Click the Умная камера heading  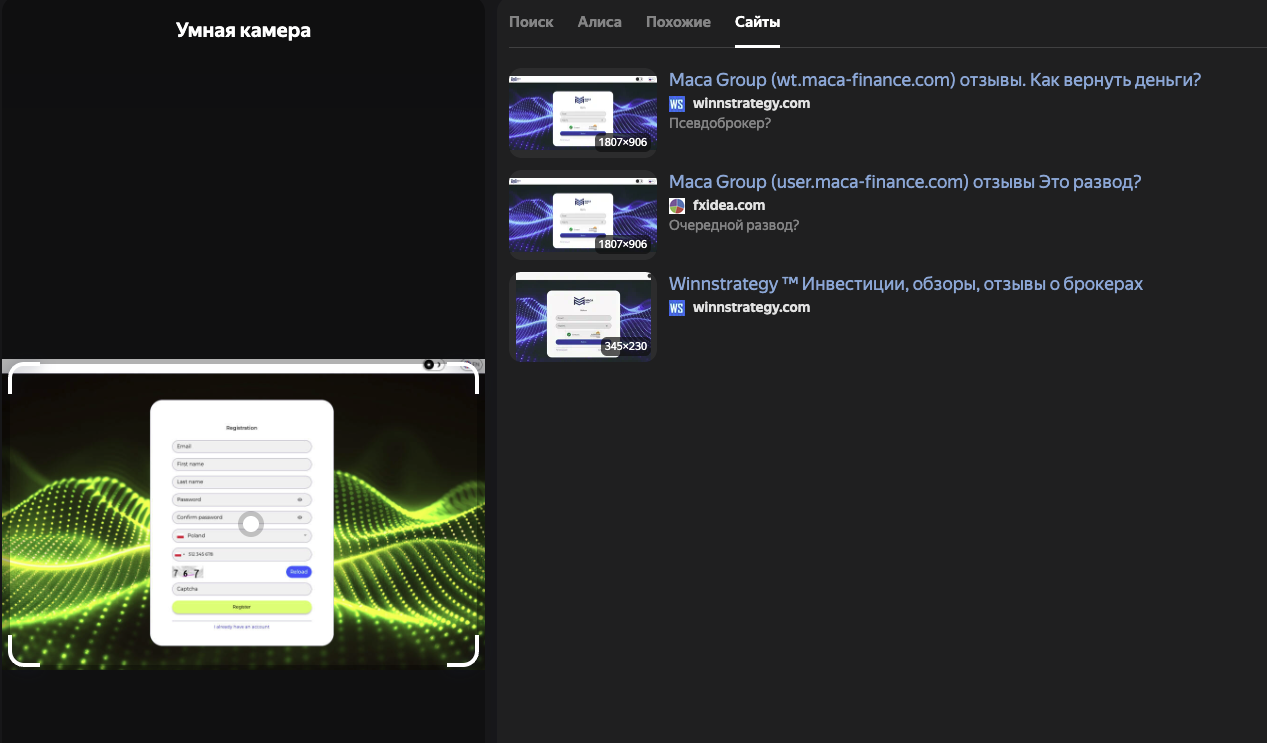point(243,31)
